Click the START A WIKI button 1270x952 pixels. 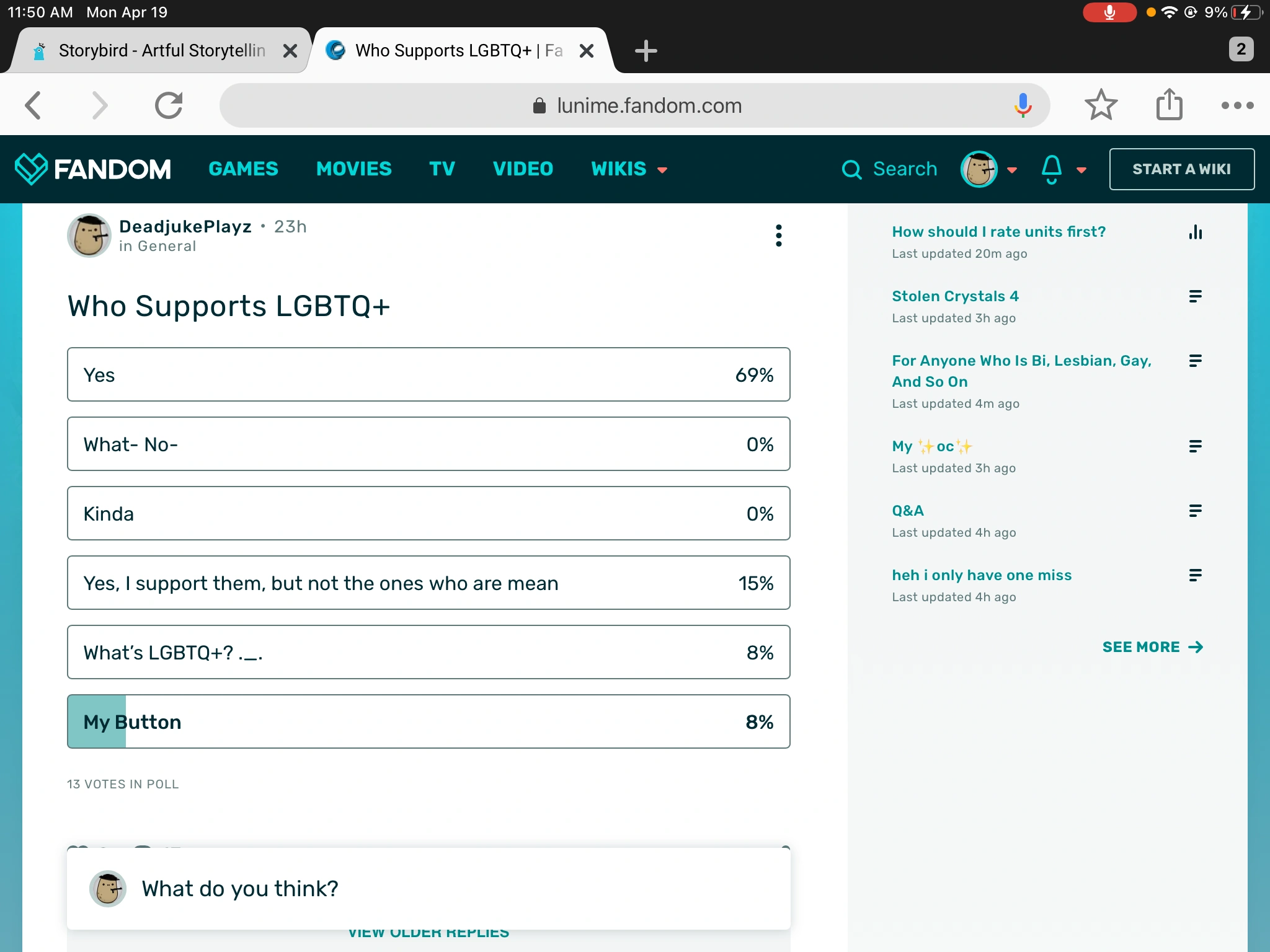click(x=1181, y=169)
